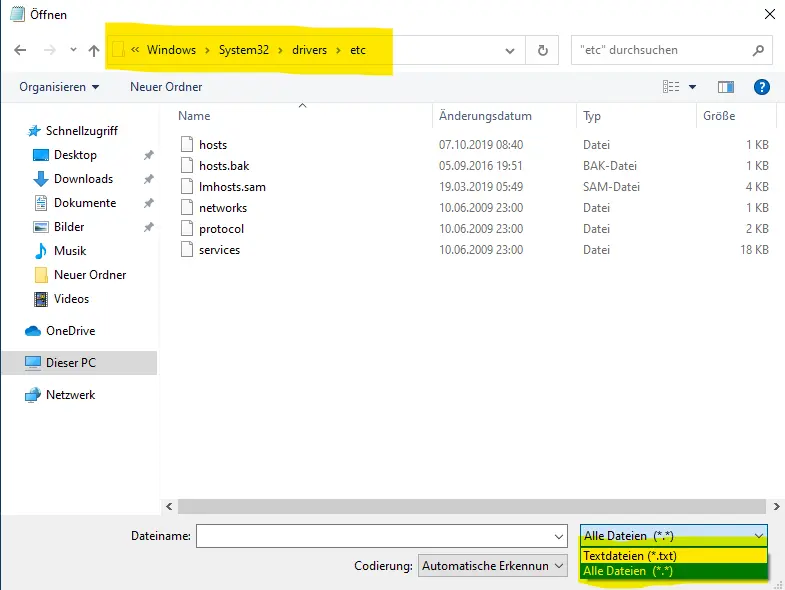Click the Back navigation arrow
The width and height of the screenshot is (785, 590).
tap(21, 50)
